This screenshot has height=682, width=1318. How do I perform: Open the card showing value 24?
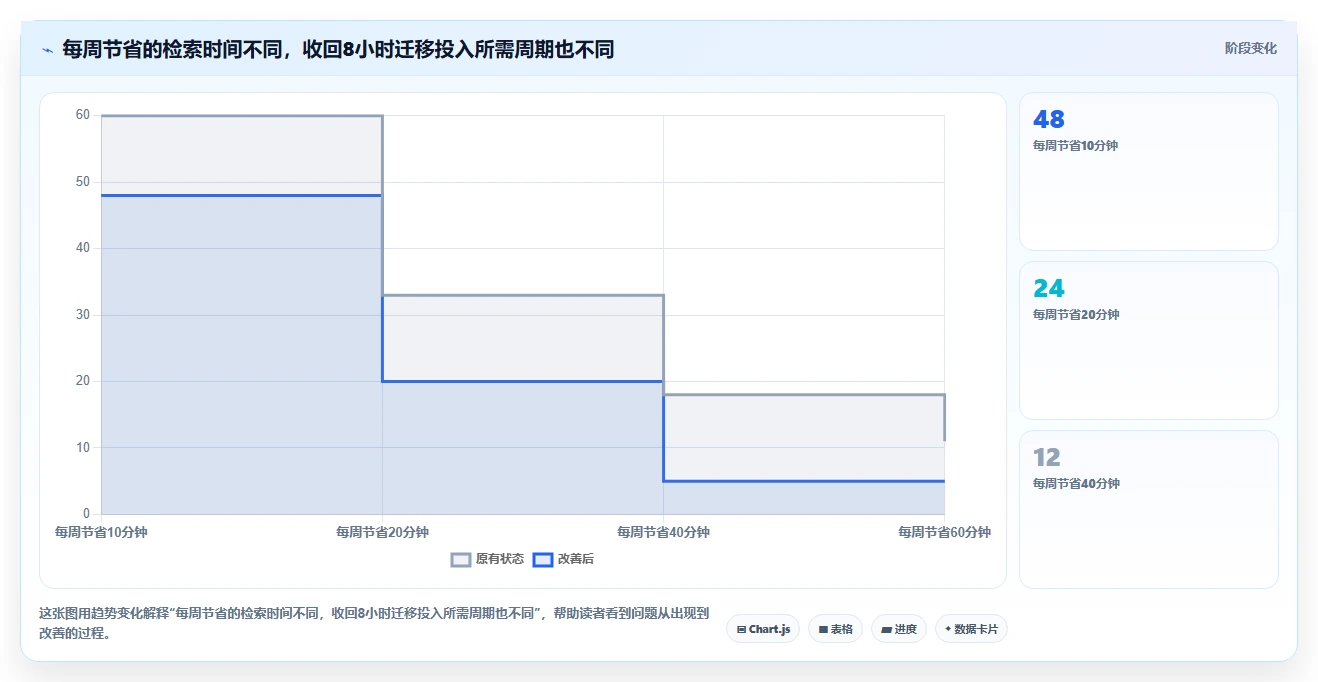[1148, 340]
